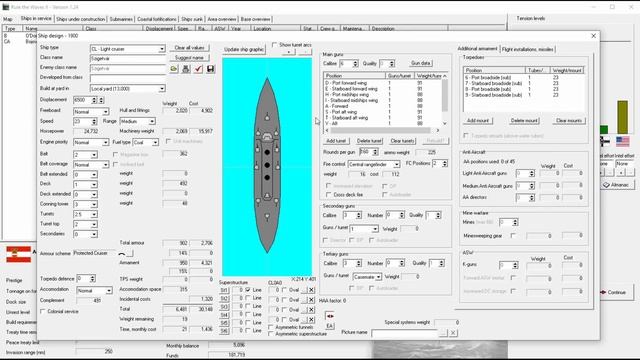Click the Add mount button for torpedoes
640x360 pixels.
tap(478, 121)
